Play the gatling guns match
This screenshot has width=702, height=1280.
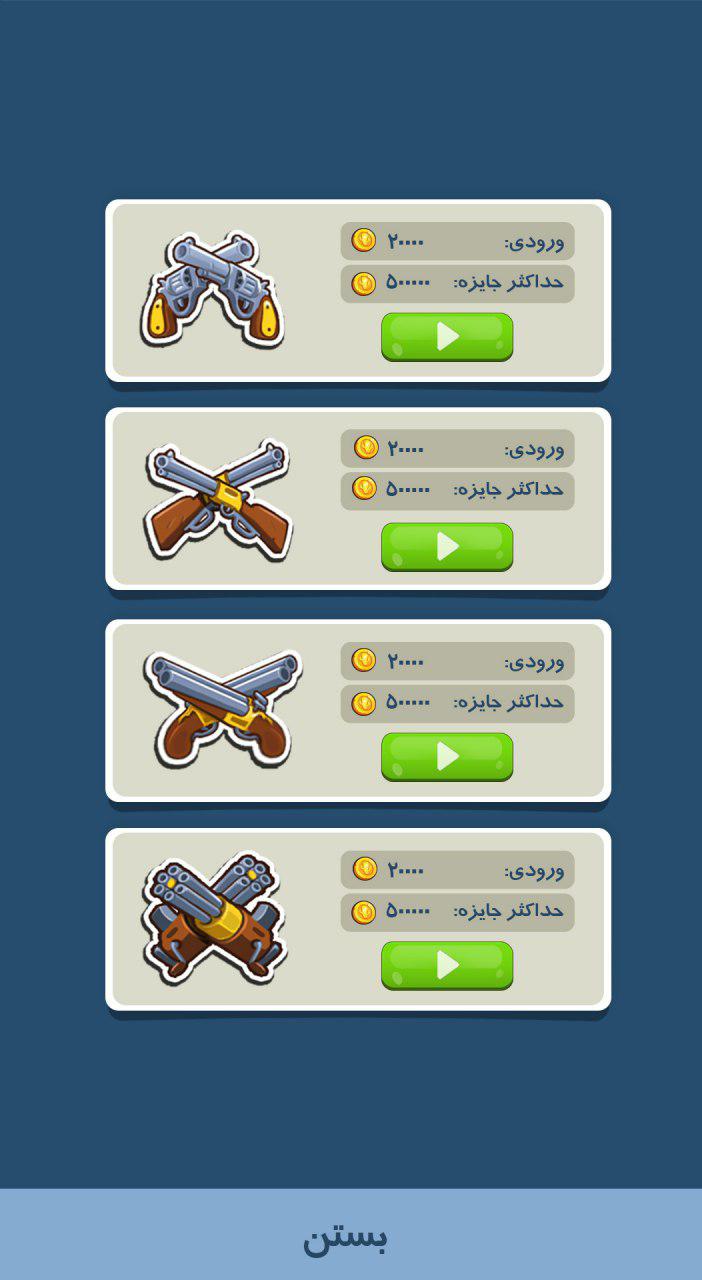447,966
